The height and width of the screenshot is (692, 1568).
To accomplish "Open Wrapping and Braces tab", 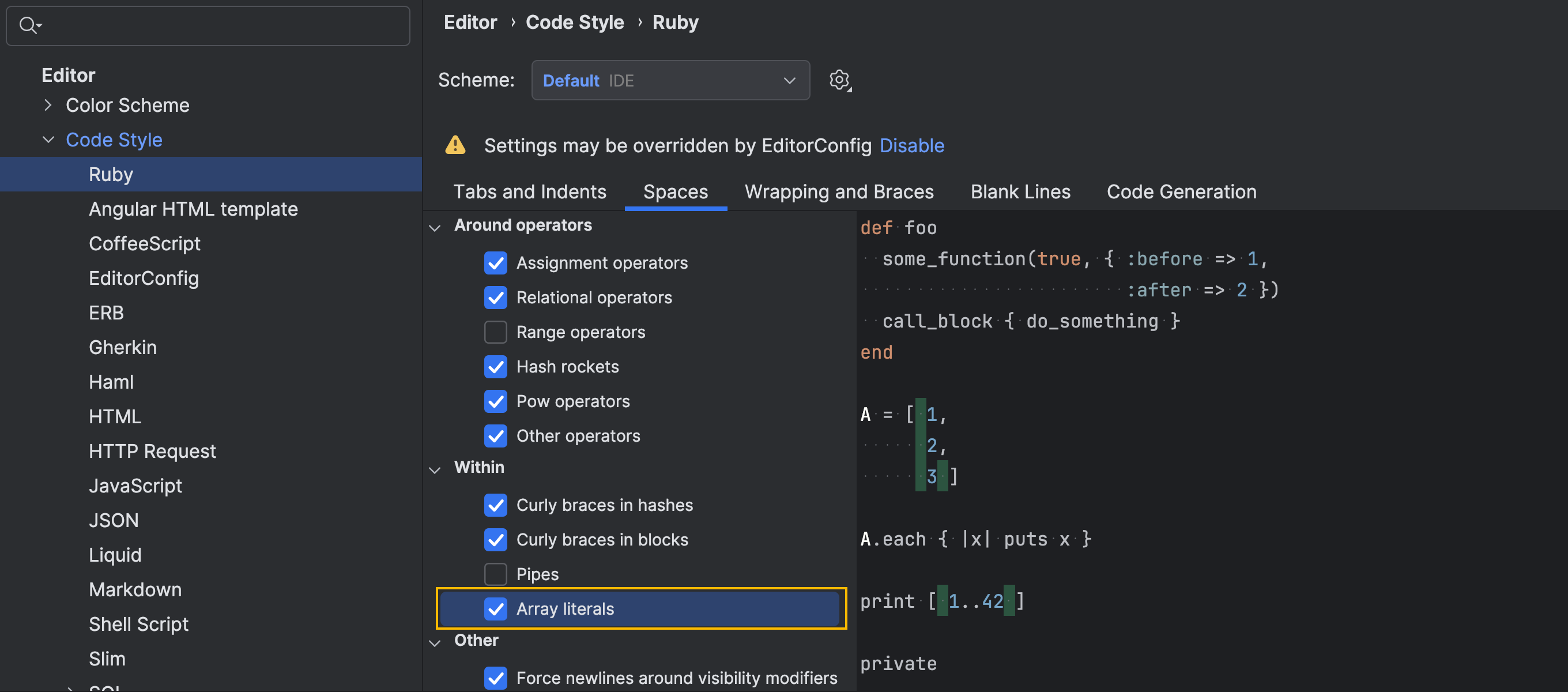I will click(x=838, y=192).
